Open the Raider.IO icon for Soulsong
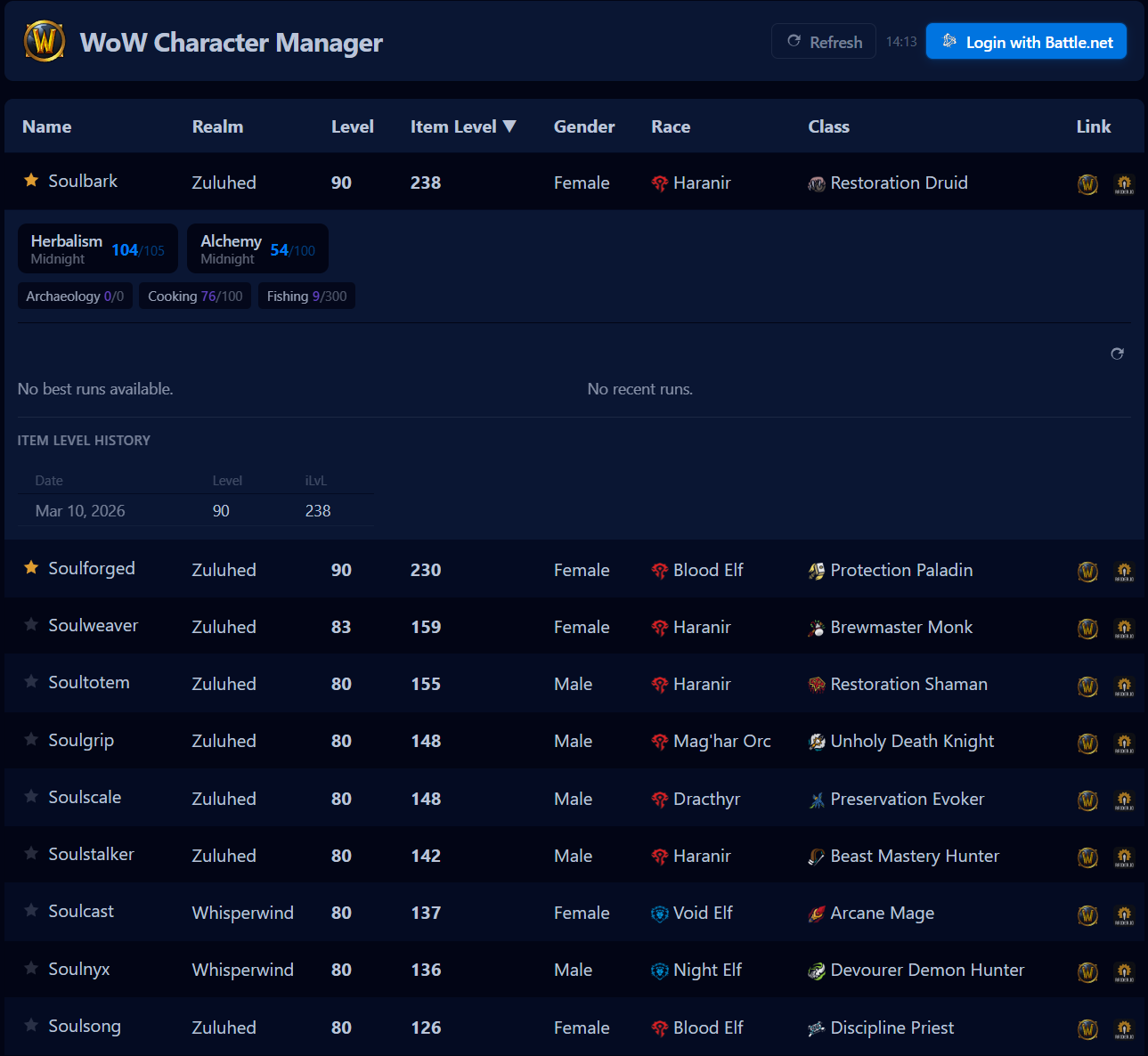The width and height of the screenshot is (1148, 1056). [1124, 1029]
